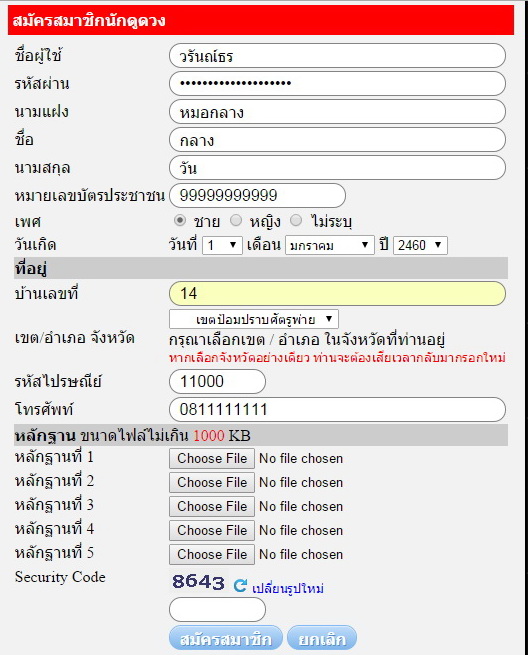Open the ปี year dropdown showing 2460
This screenshot has width=528, height=655.
tap(420, 245)
